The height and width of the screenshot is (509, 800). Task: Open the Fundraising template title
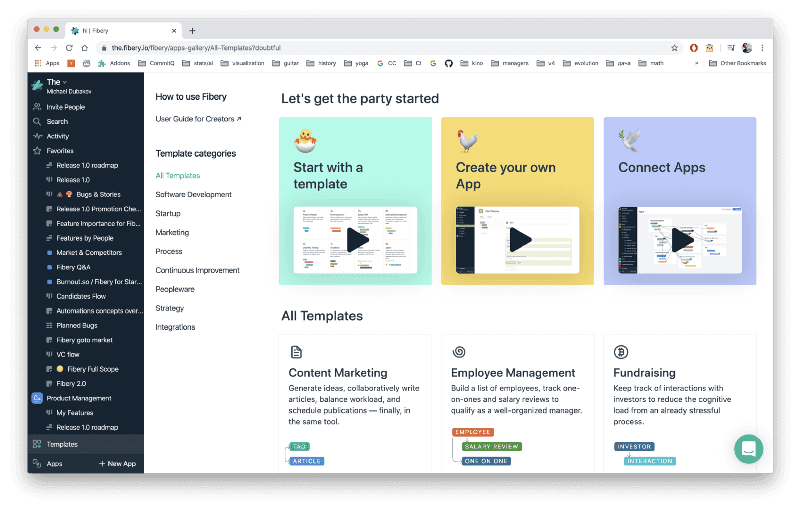[644, 373]
